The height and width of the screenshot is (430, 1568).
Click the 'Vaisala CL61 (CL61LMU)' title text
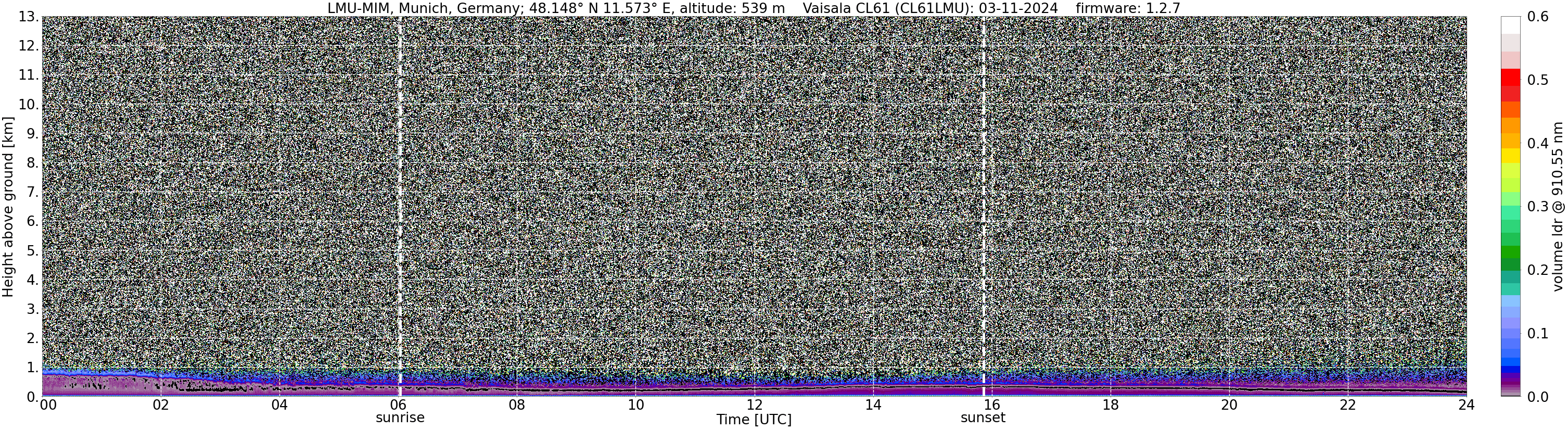pos(890,8)
